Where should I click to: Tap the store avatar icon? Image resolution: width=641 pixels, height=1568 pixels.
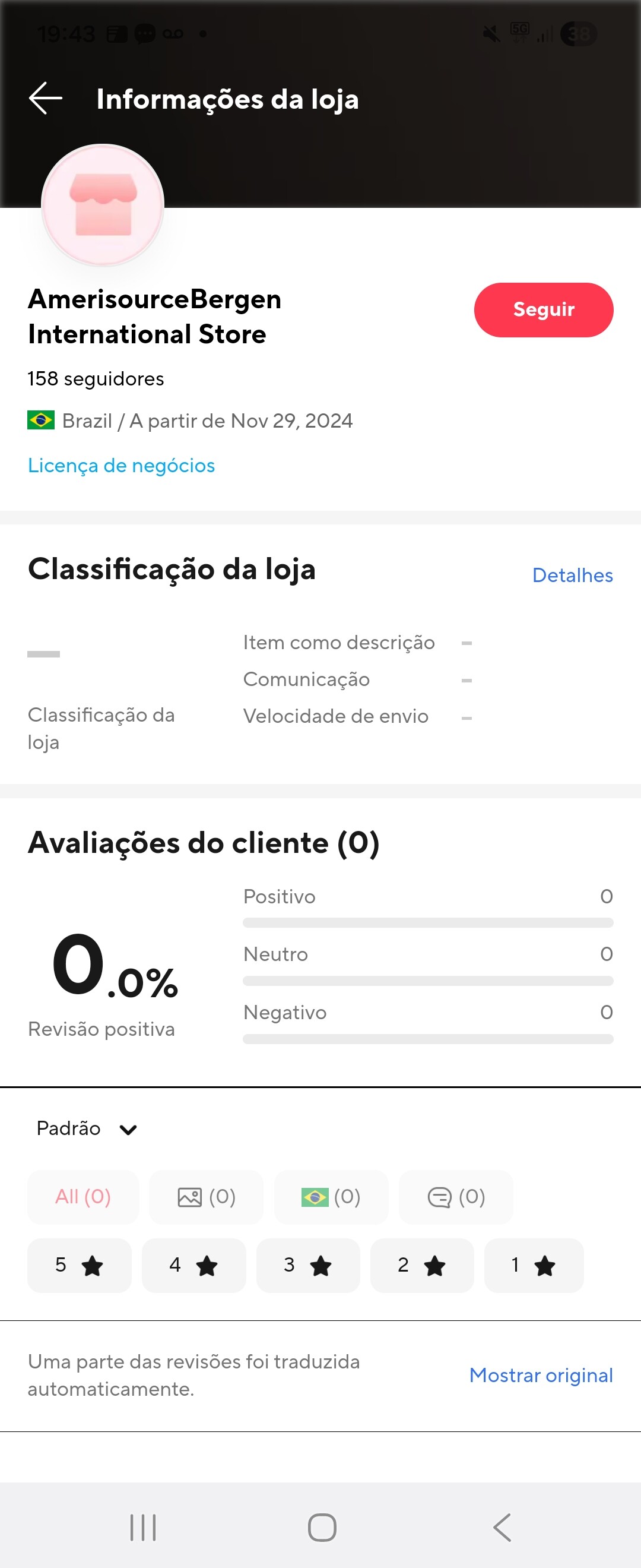(103, 205)
